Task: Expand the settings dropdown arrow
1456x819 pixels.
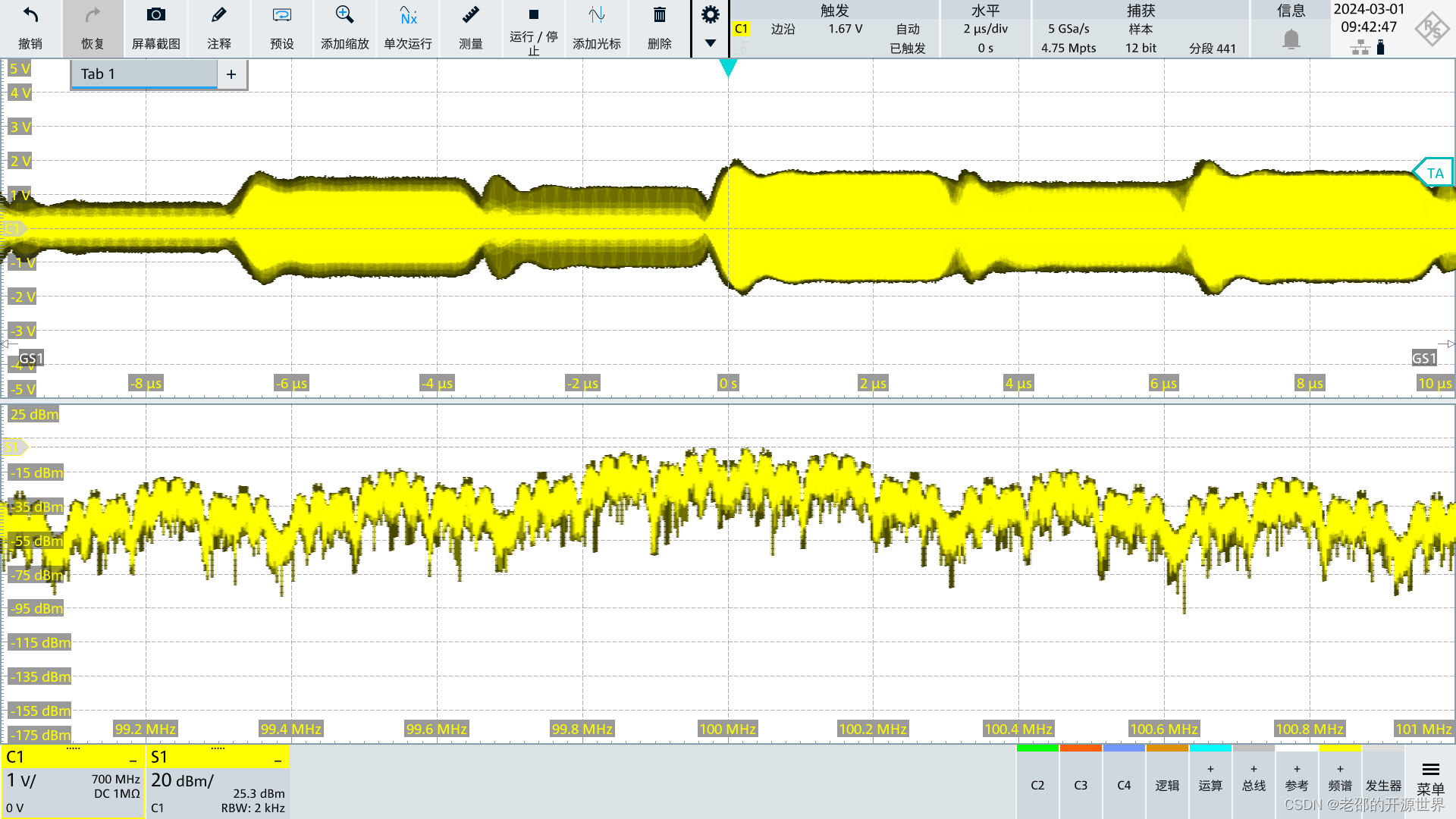Action: click(710, 43)
